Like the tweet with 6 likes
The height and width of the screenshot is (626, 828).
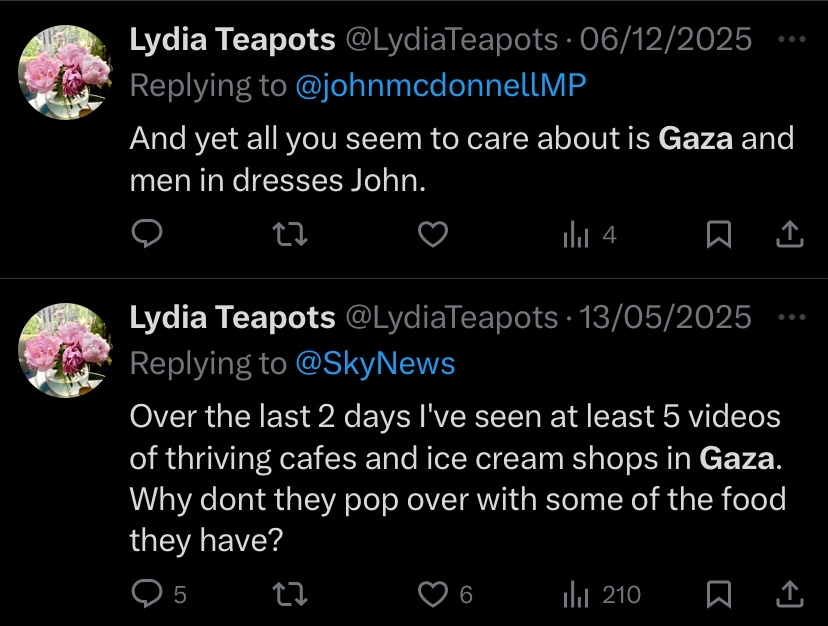tap(445, 594)
